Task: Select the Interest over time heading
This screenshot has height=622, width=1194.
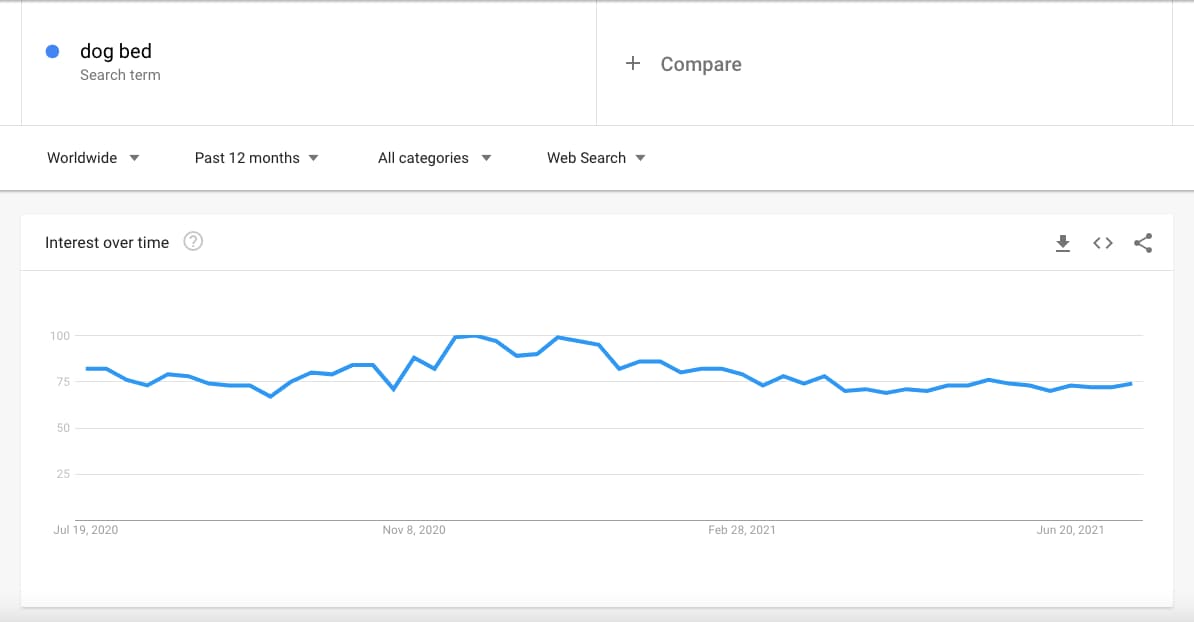Action: tap(107, 243)
